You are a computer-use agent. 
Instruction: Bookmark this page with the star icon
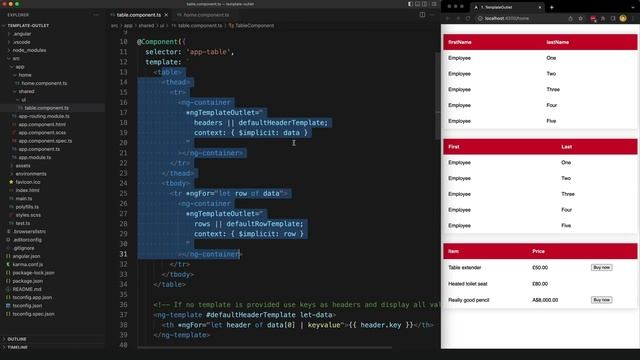click(581, 18)
